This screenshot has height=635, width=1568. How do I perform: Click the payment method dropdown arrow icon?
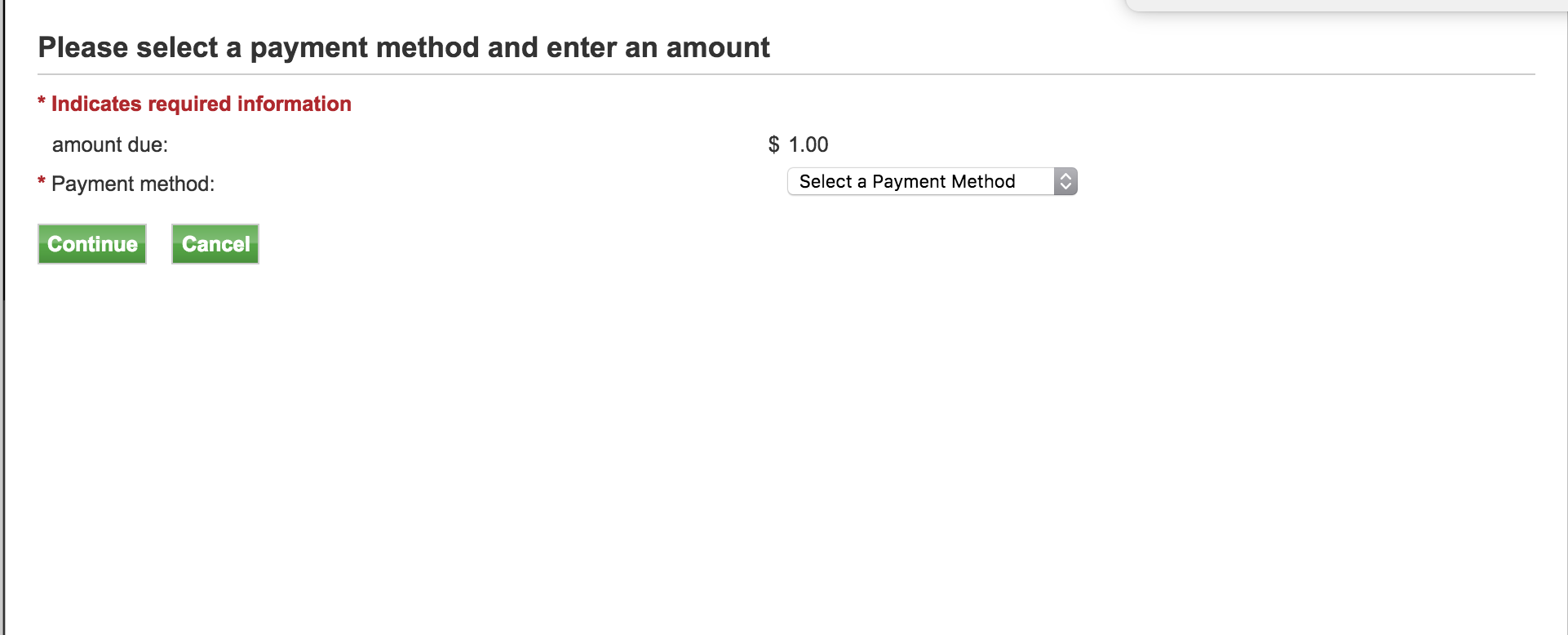coord(1065,181)
